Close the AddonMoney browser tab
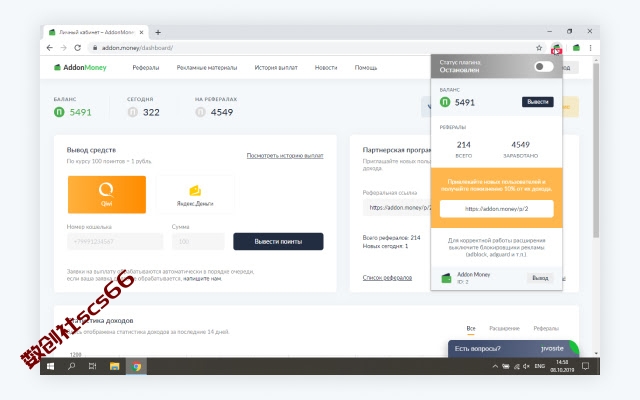This screenshot has width=640, height=400. (142, 32)
